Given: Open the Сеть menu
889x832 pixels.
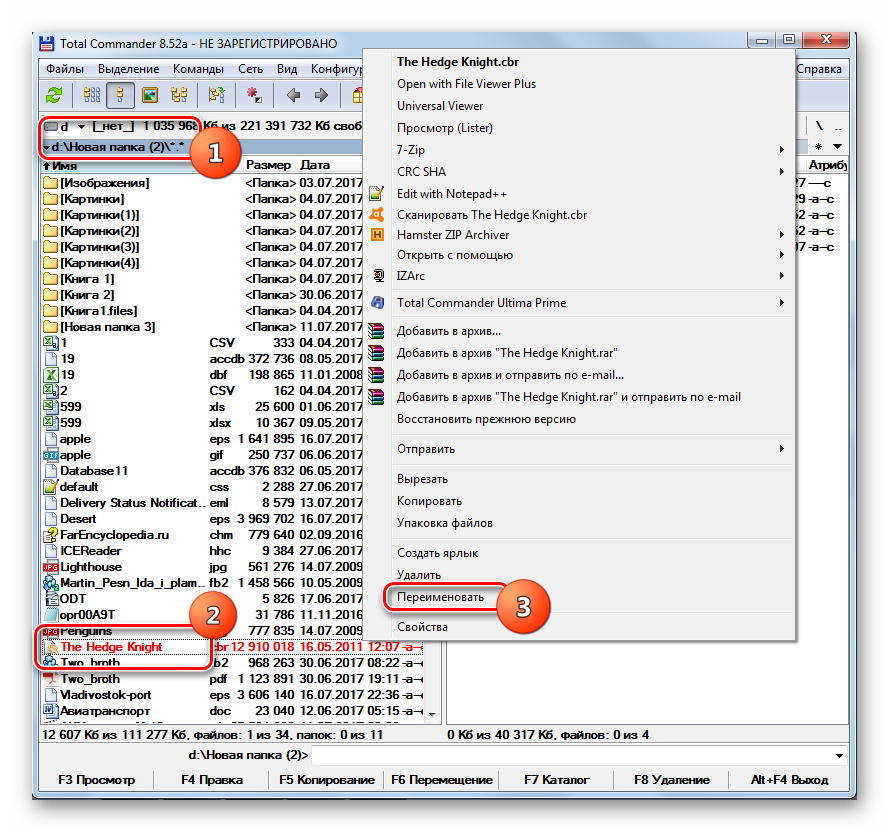Looking at the screenshot, I should point(250,69).
